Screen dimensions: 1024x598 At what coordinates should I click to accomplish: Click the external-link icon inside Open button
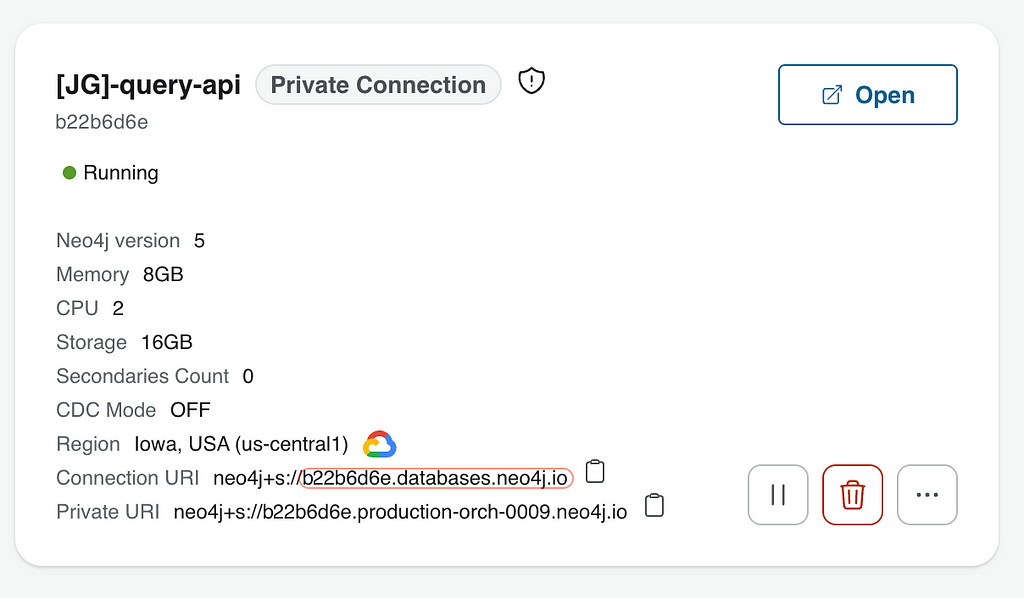click(x=832, y=95)
